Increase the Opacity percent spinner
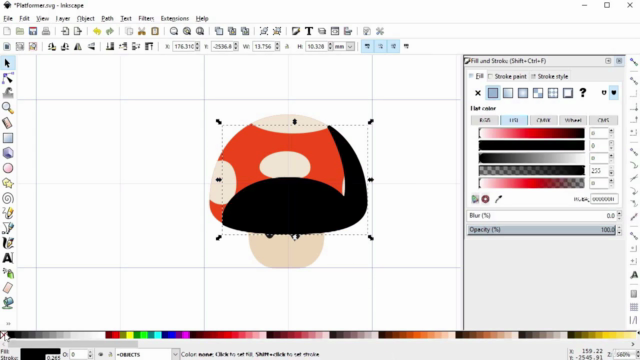 point(619,227)
